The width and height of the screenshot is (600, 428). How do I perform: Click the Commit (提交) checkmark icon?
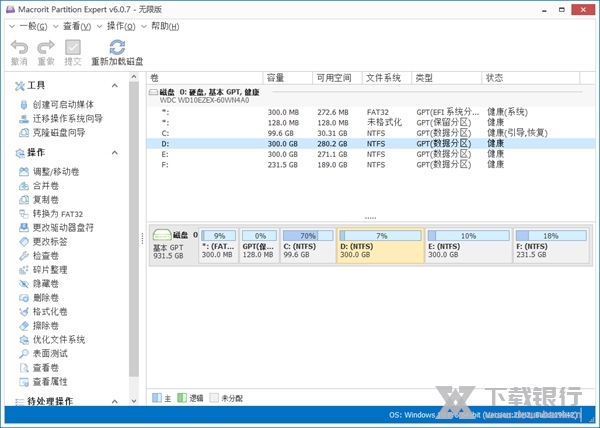click(x=73, y=48)
